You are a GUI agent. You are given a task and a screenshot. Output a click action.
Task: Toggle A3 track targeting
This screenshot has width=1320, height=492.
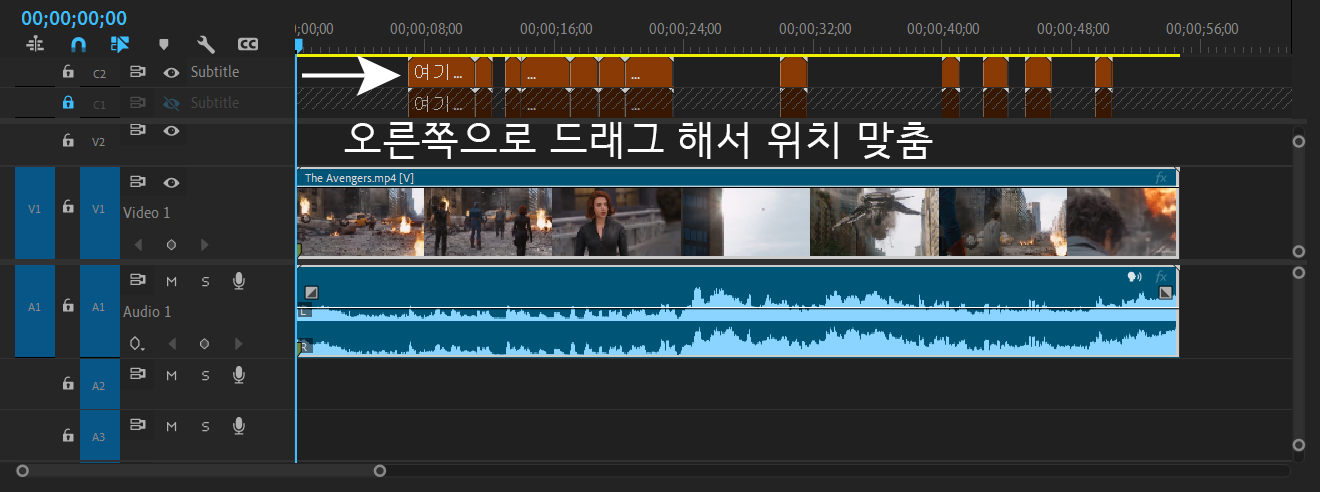[99, 437]
